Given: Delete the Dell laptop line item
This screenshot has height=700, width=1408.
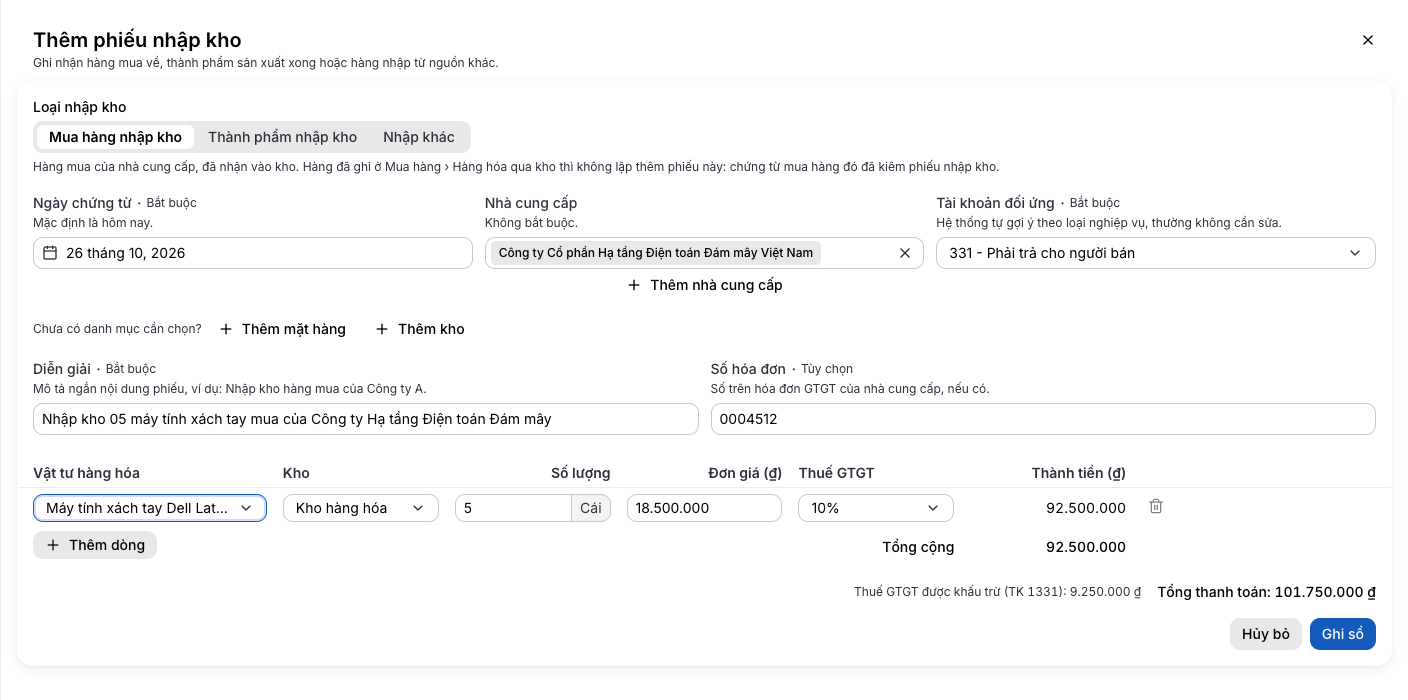Looking at the screenshot, I should point(1156,507).
